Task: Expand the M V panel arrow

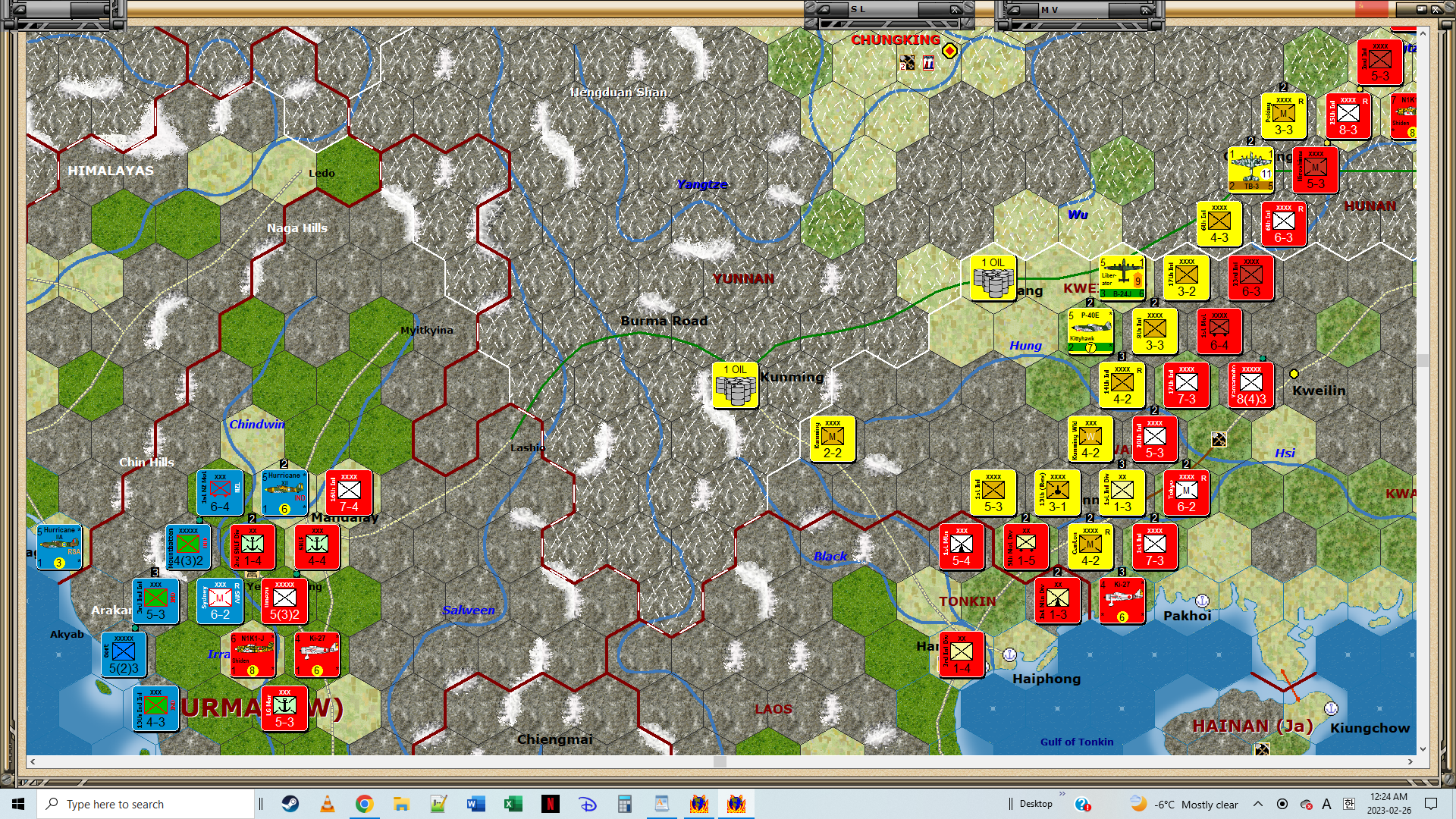Action: point(1015,9)
